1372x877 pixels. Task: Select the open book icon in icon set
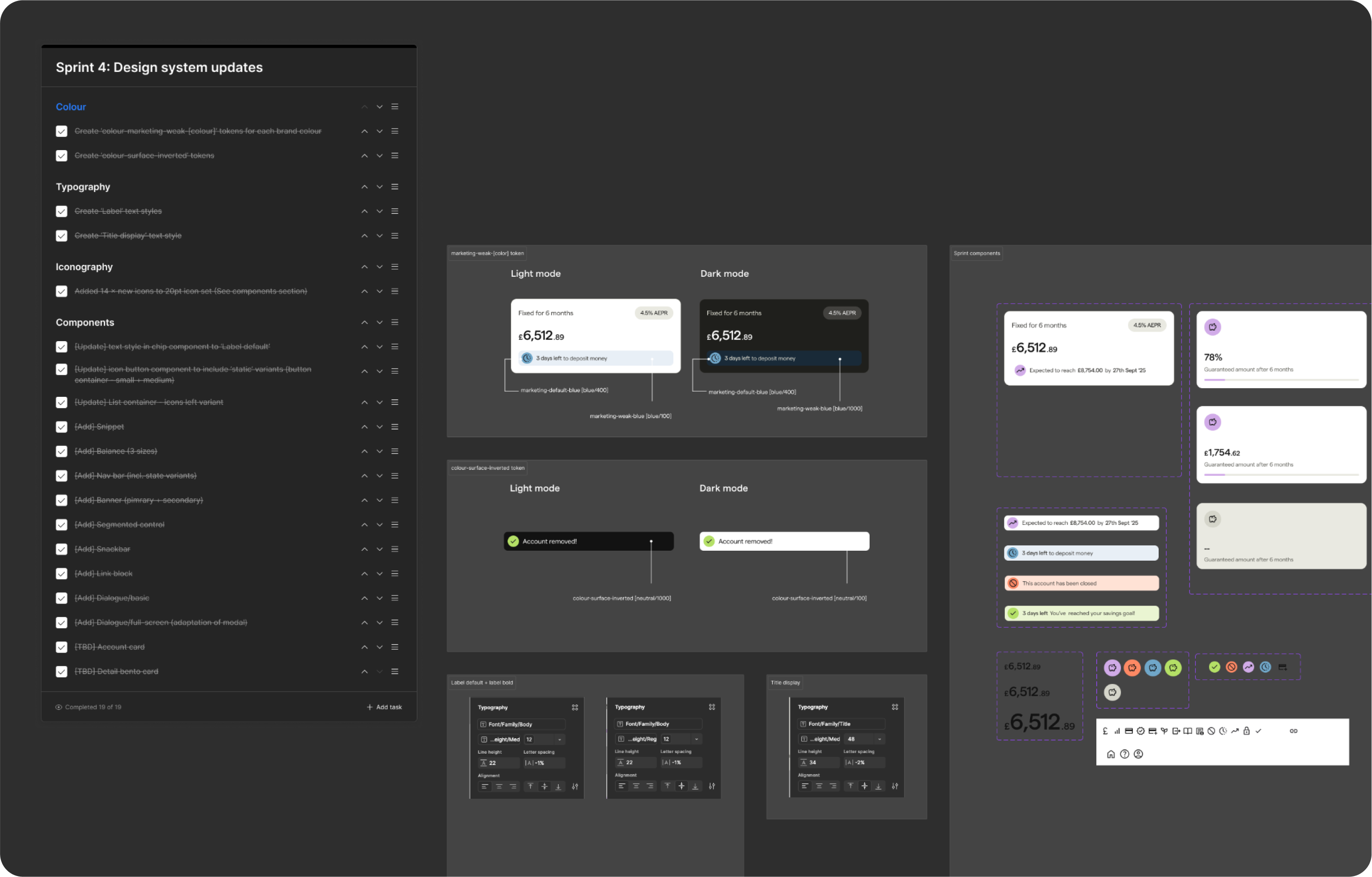click(x=1187, y=731)
